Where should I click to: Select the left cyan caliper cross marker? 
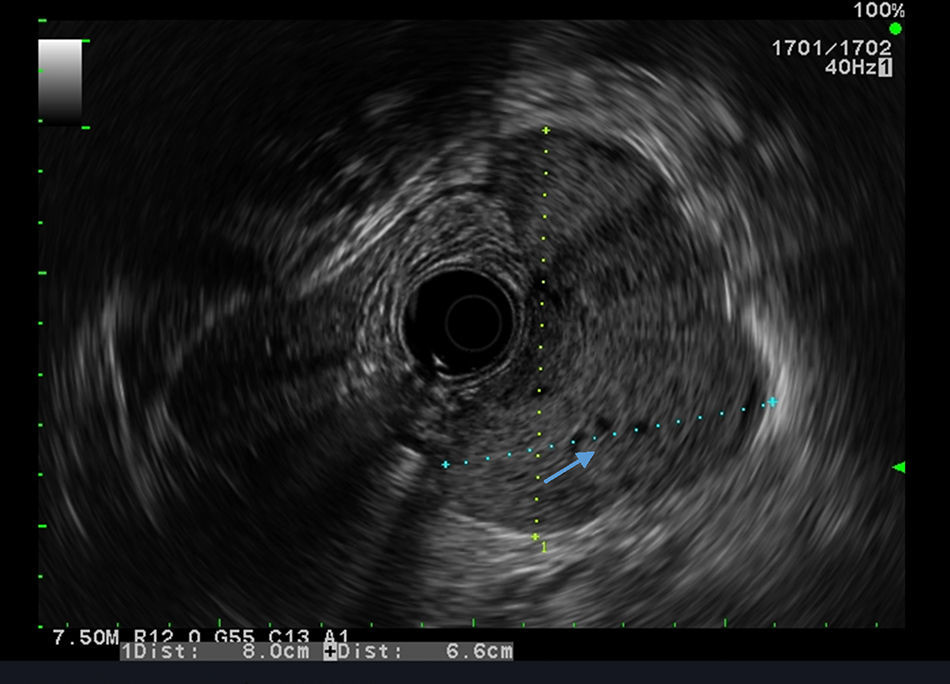tap(446, 464)
